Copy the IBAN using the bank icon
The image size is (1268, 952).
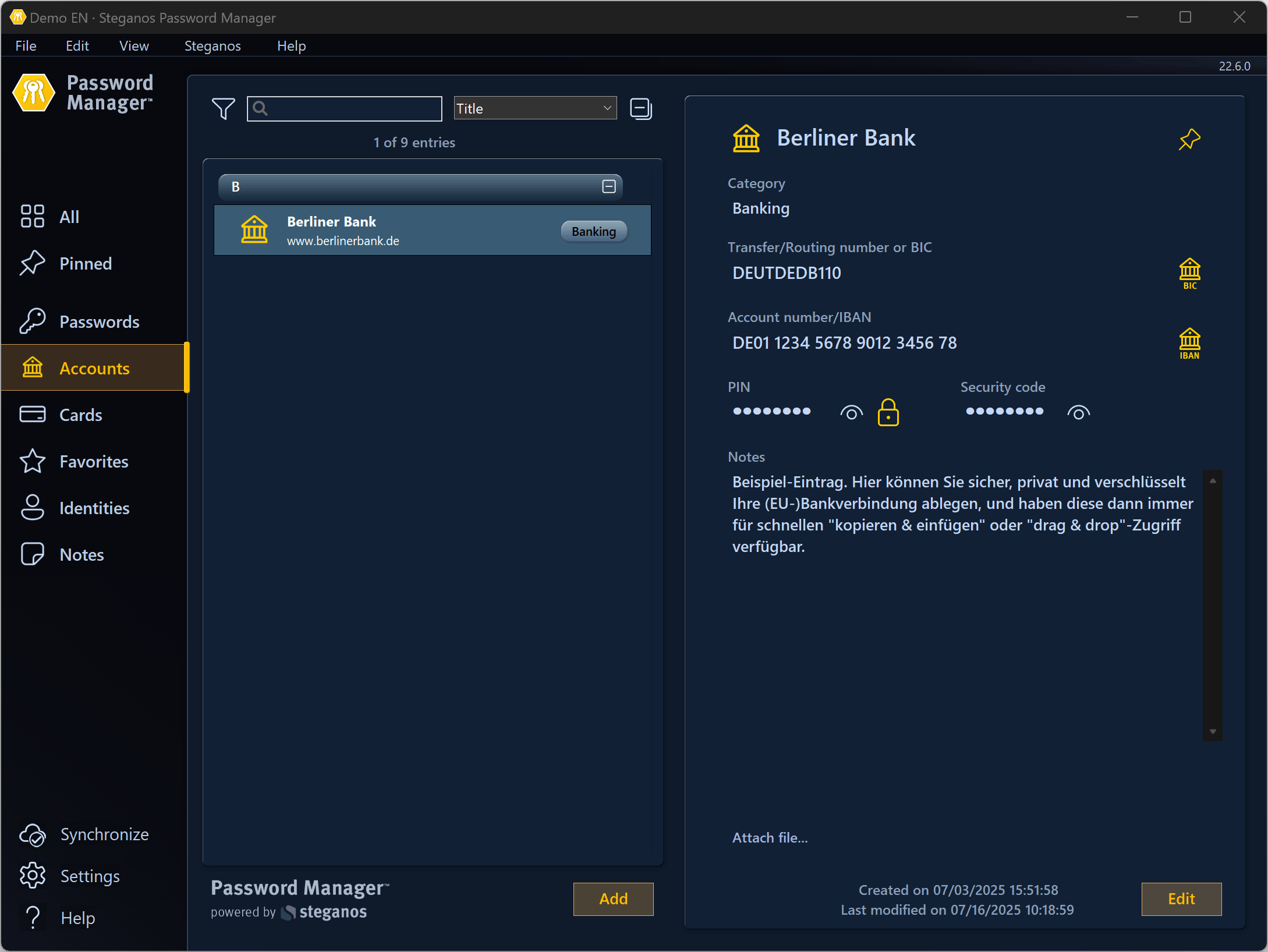point(1190,343)
